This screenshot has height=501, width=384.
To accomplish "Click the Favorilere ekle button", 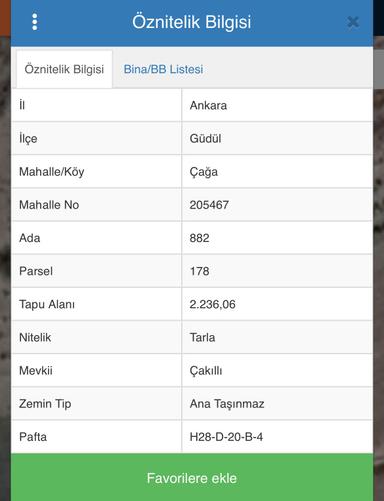I will pos(192,478).
